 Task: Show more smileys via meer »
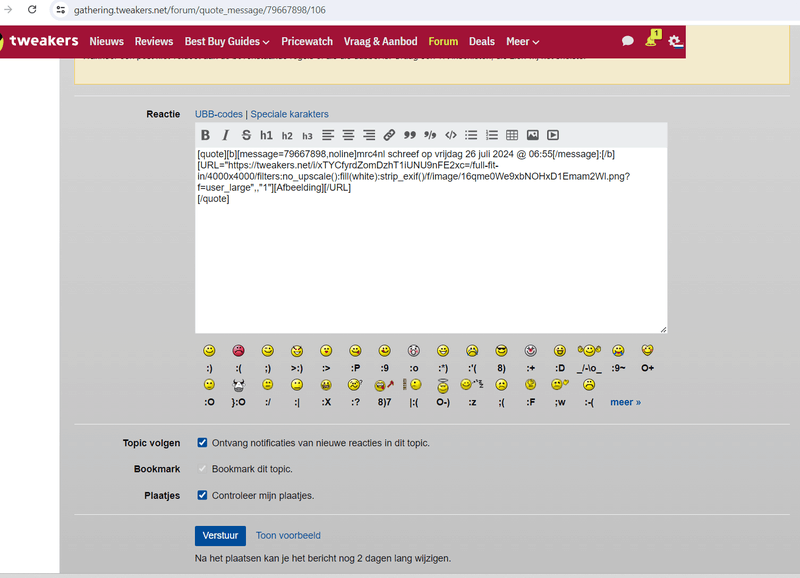(626, 402)
